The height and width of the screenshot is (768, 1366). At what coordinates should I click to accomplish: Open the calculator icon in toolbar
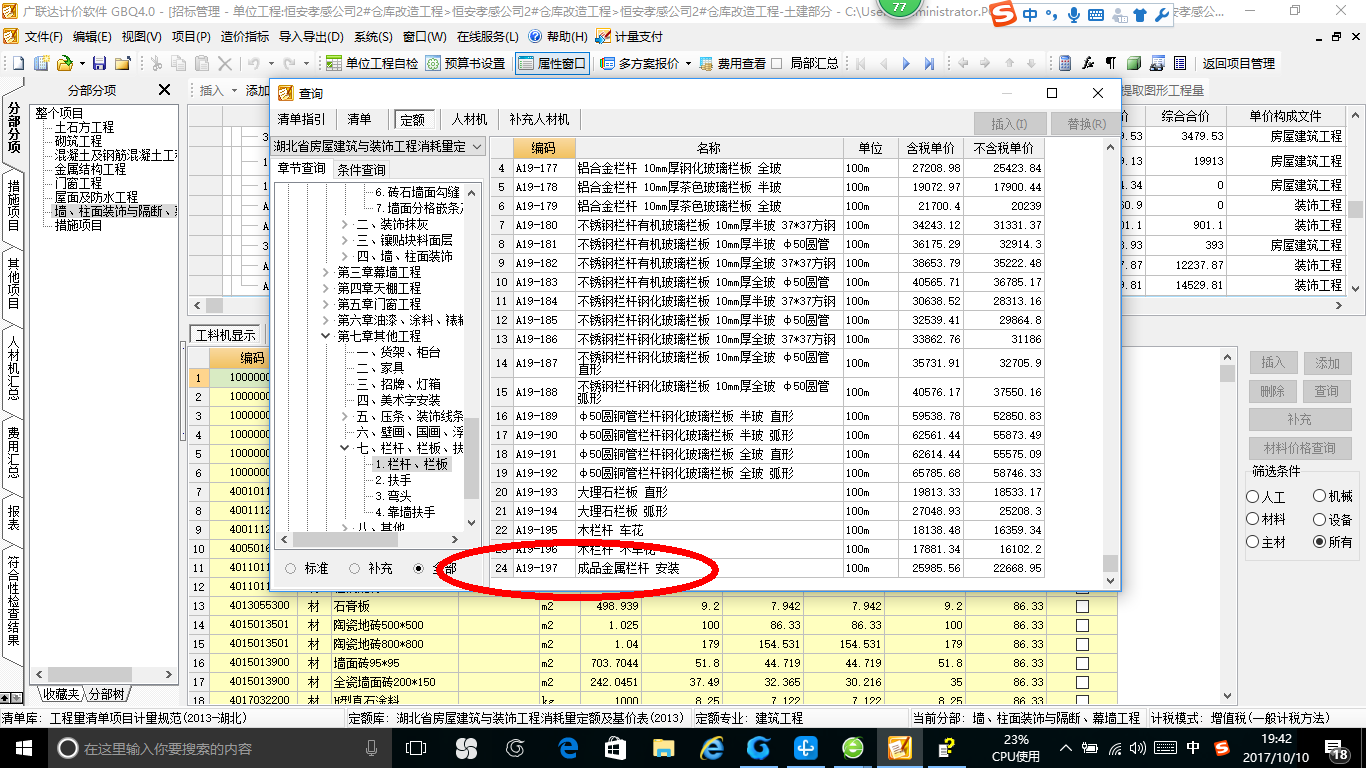pos(1065,63)
